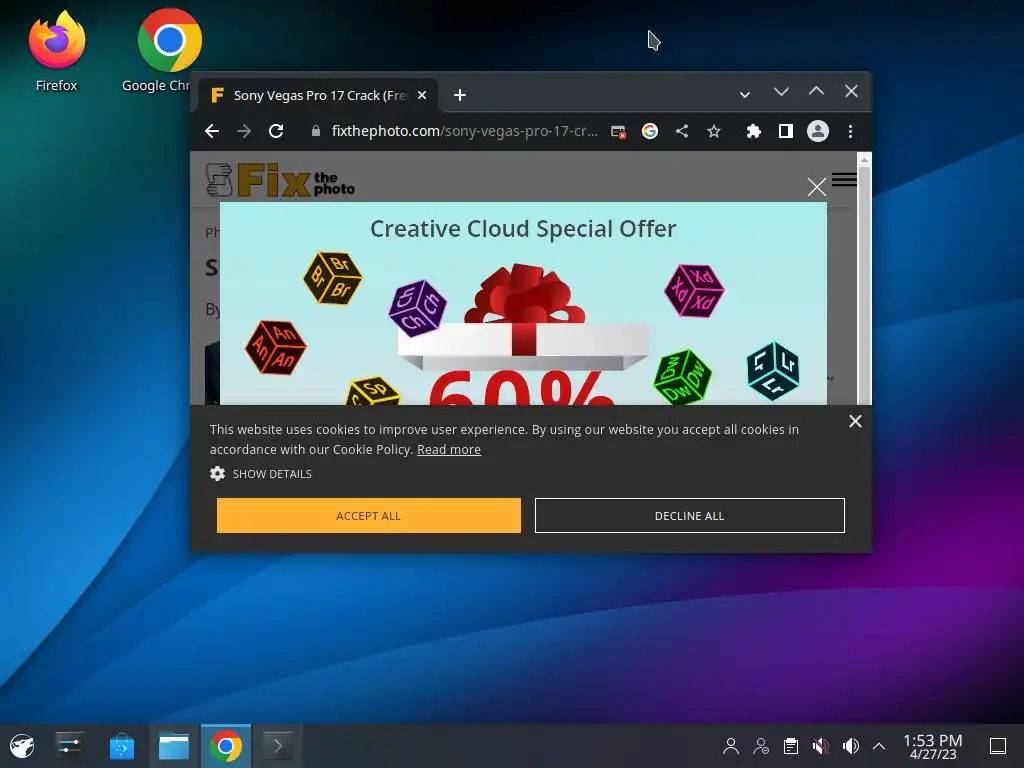This screenshot has width=1024, height=768.
Task: Click the ACCEPT ALL cookies button
Action: [369, 515]
